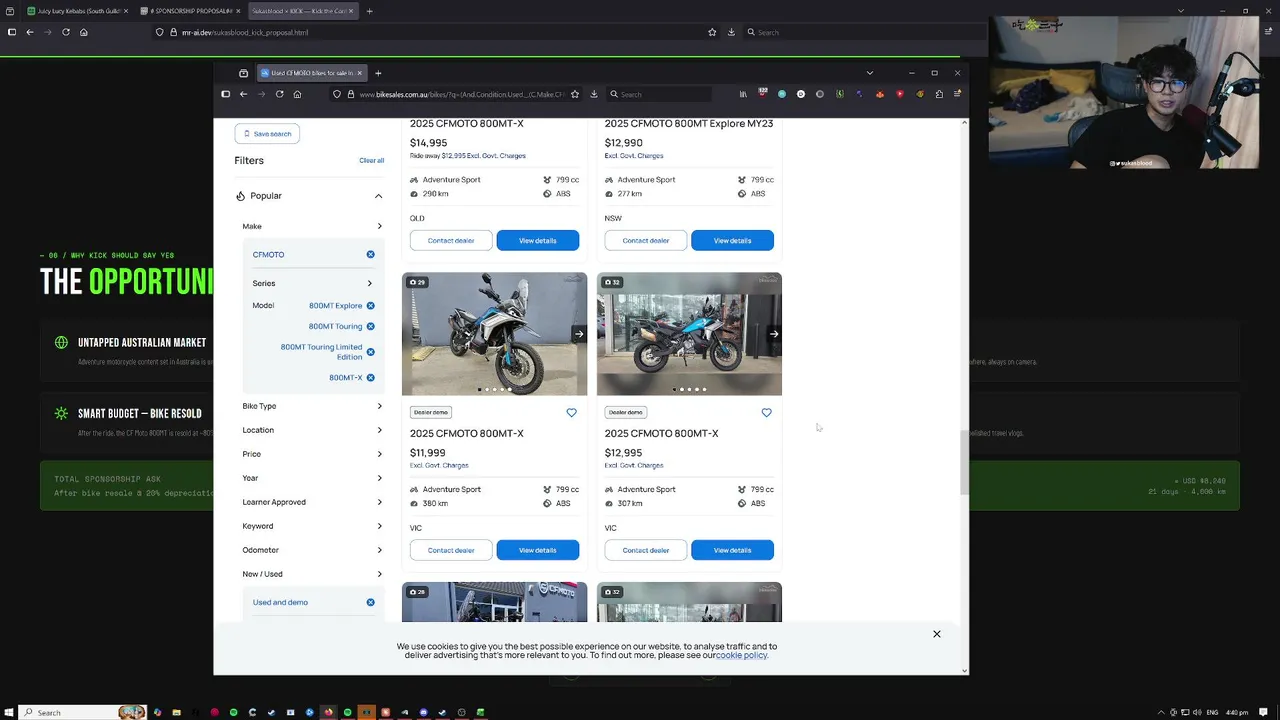This screenshot has height=720, width=1280.
Task: Collapse the Popular filters section
Action: click(378, 196)
